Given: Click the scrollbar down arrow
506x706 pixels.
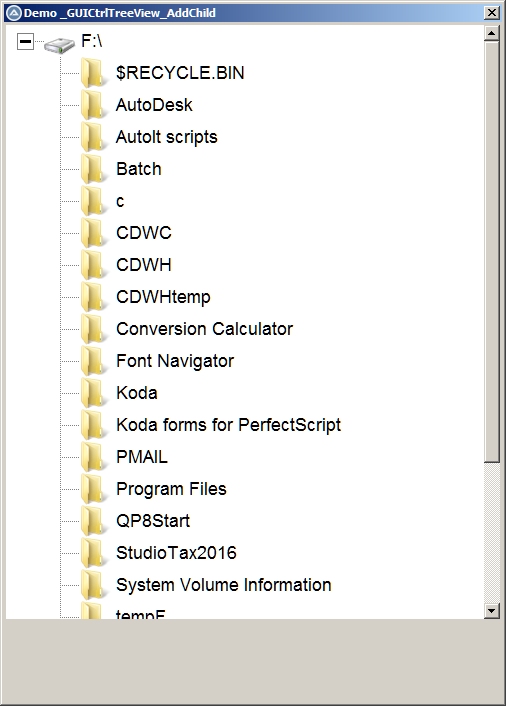Looking at the screenshot, I should [x=492, y=611].
